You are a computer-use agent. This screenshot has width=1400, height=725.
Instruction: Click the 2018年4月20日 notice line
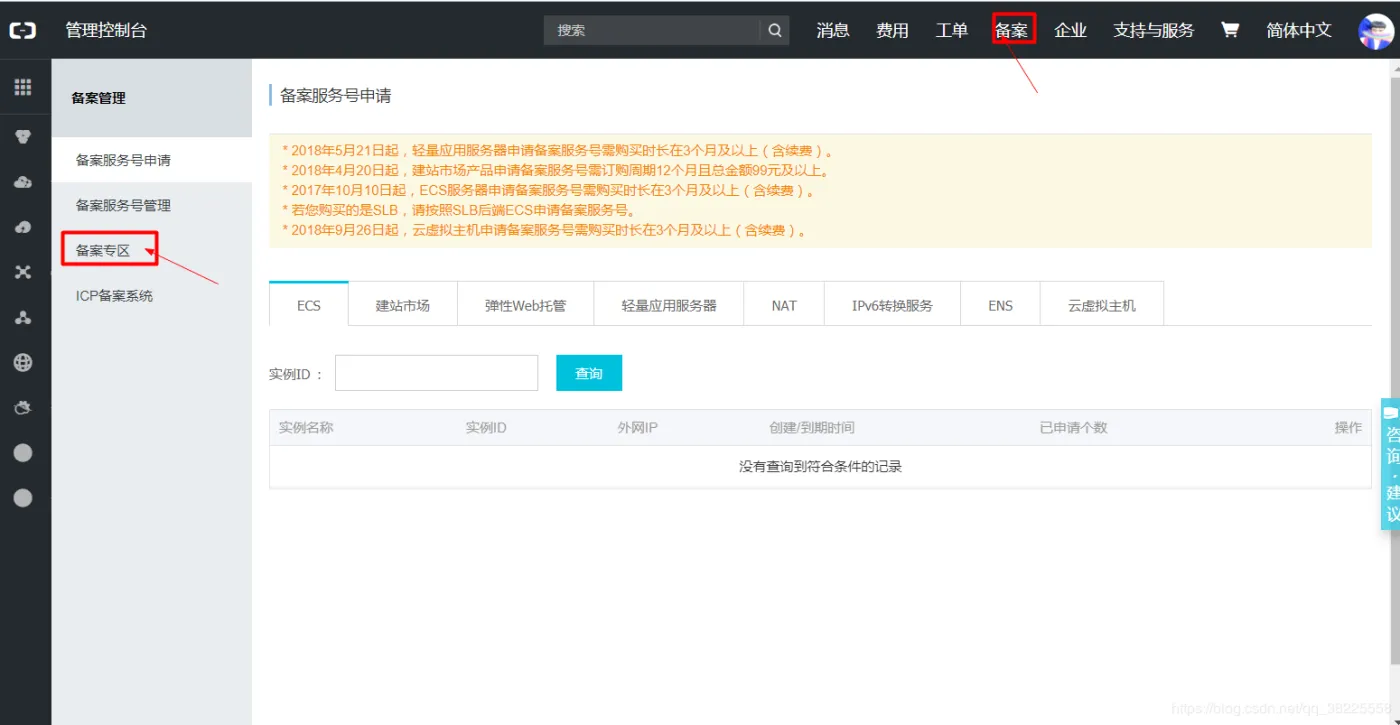(x=556, y=170)
